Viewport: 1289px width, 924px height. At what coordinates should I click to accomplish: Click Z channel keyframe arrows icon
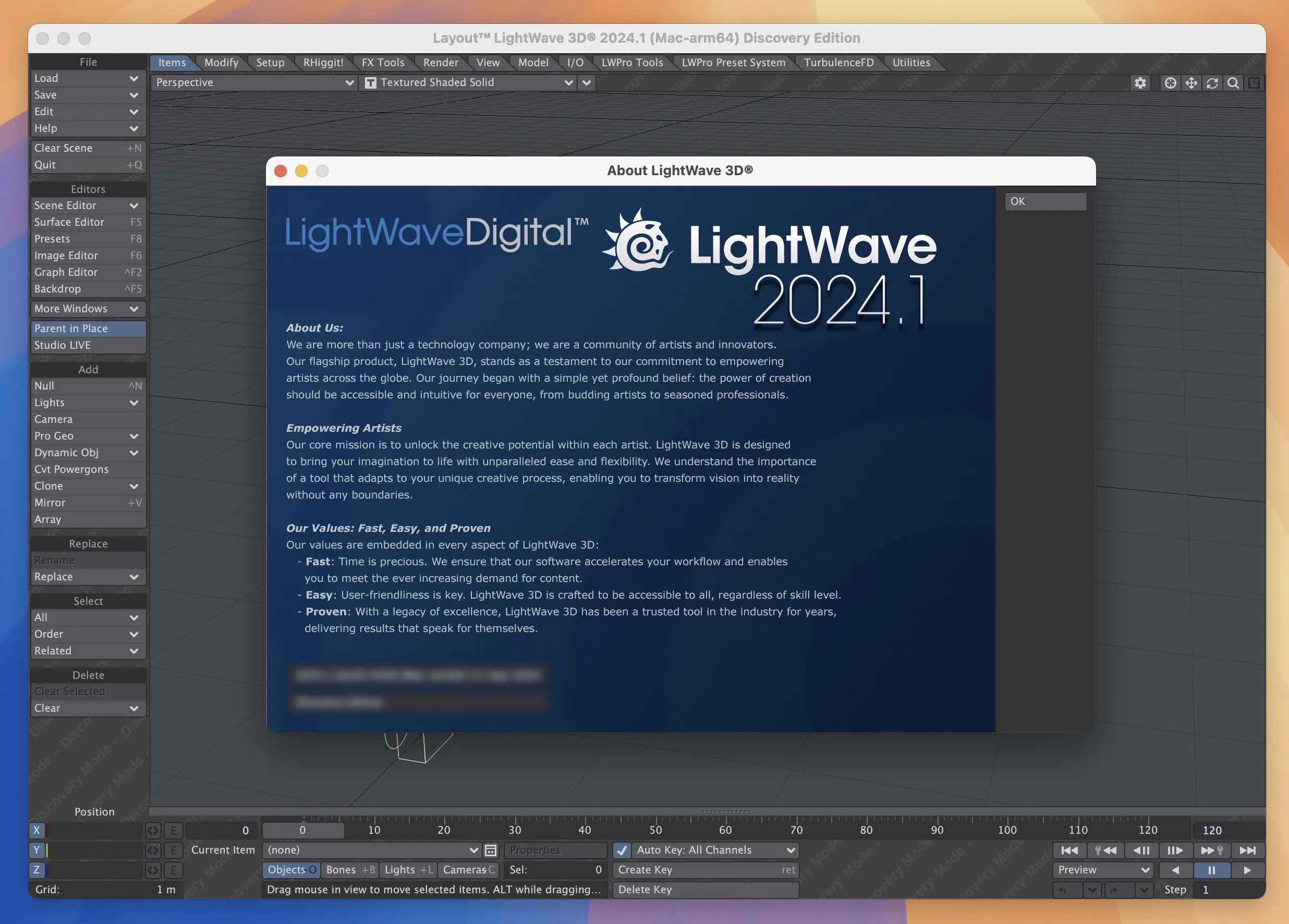pos(153,870)
